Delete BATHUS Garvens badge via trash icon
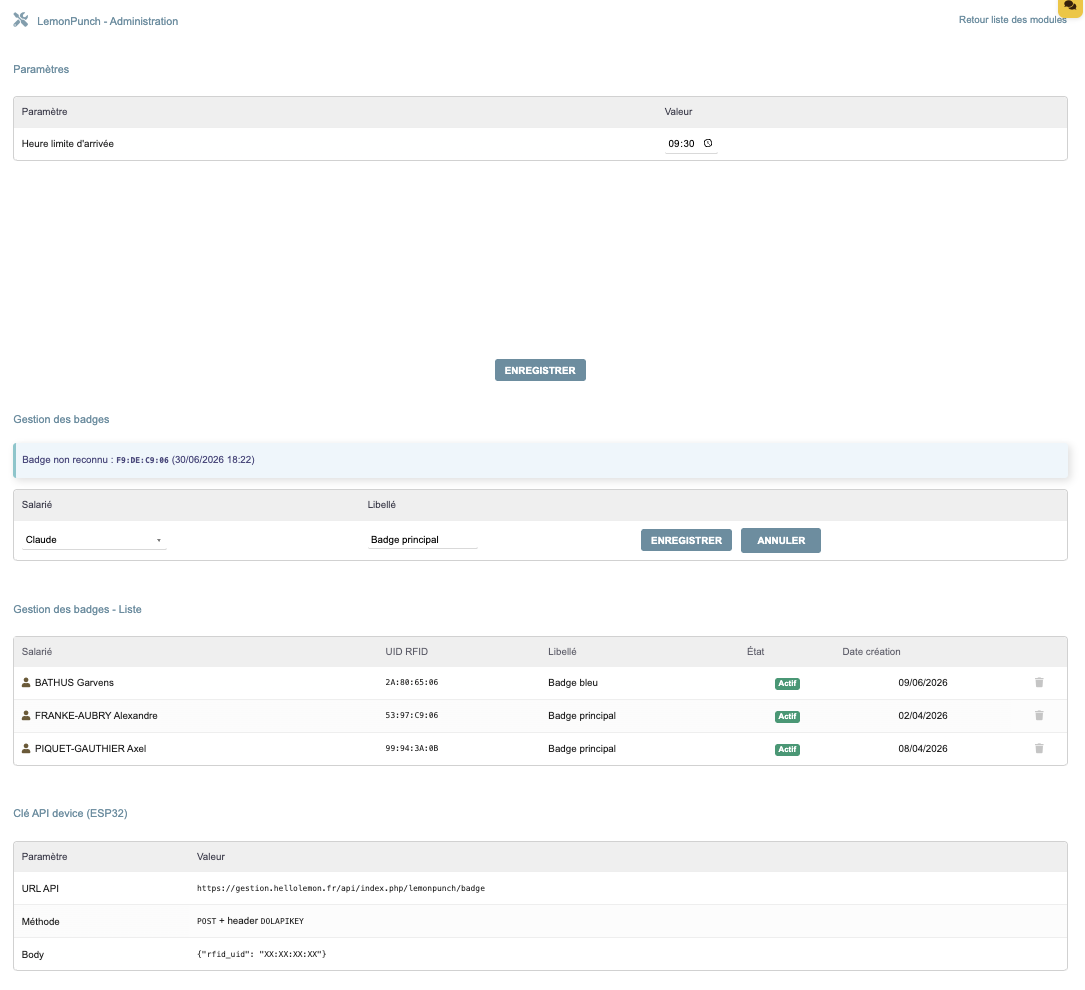 [x=1039, y=682]
